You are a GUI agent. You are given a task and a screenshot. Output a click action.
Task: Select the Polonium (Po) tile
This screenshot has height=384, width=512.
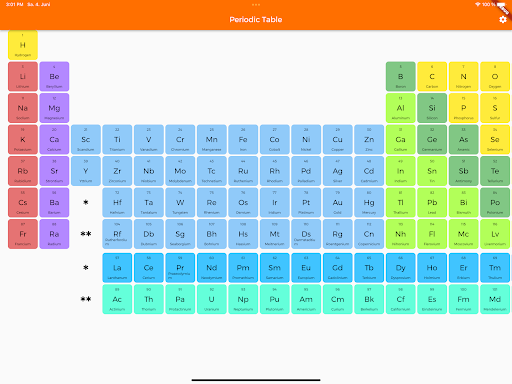pos(495,202)
